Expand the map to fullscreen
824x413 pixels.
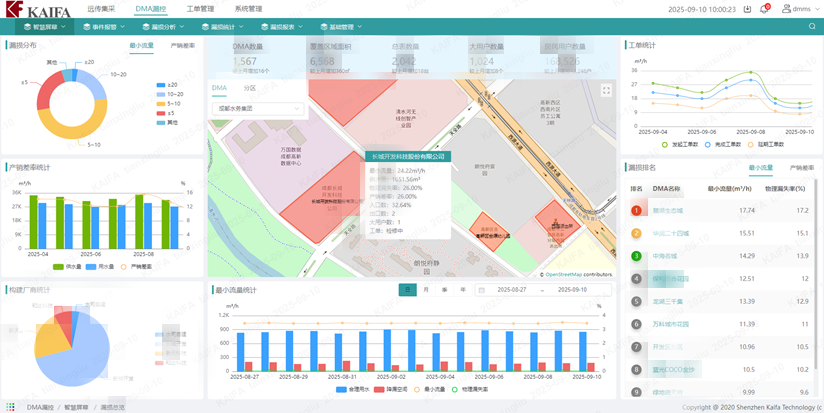[605, 91]
